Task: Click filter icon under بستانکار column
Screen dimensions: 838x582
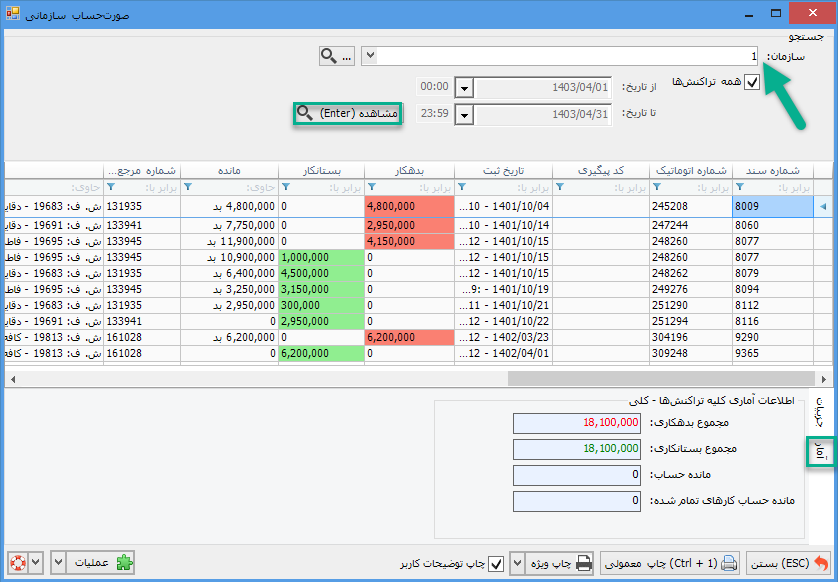Action: [x=286, y=187]
